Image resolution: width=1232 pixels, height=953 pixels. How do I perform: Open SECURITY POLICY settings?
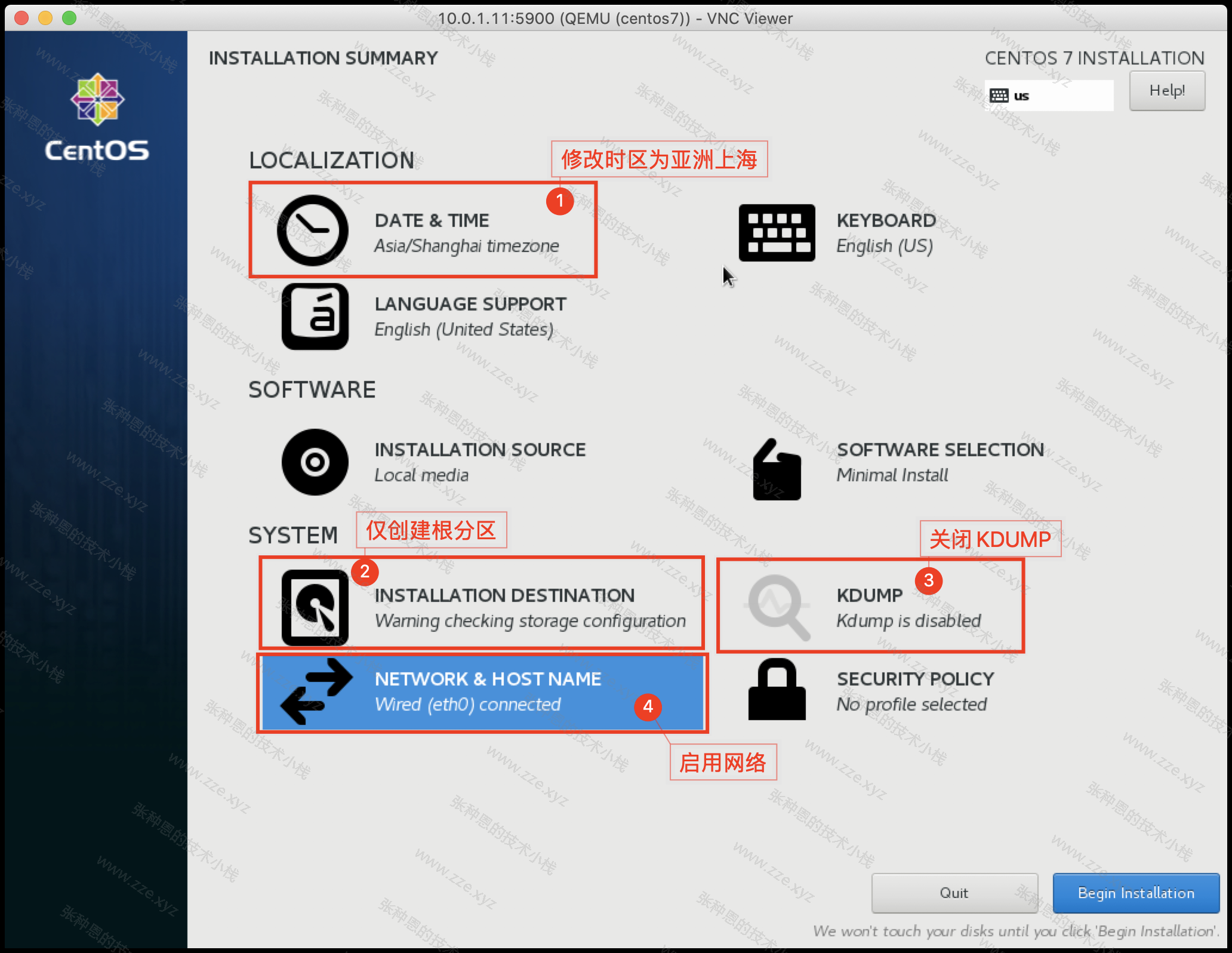tap(915, 679)
